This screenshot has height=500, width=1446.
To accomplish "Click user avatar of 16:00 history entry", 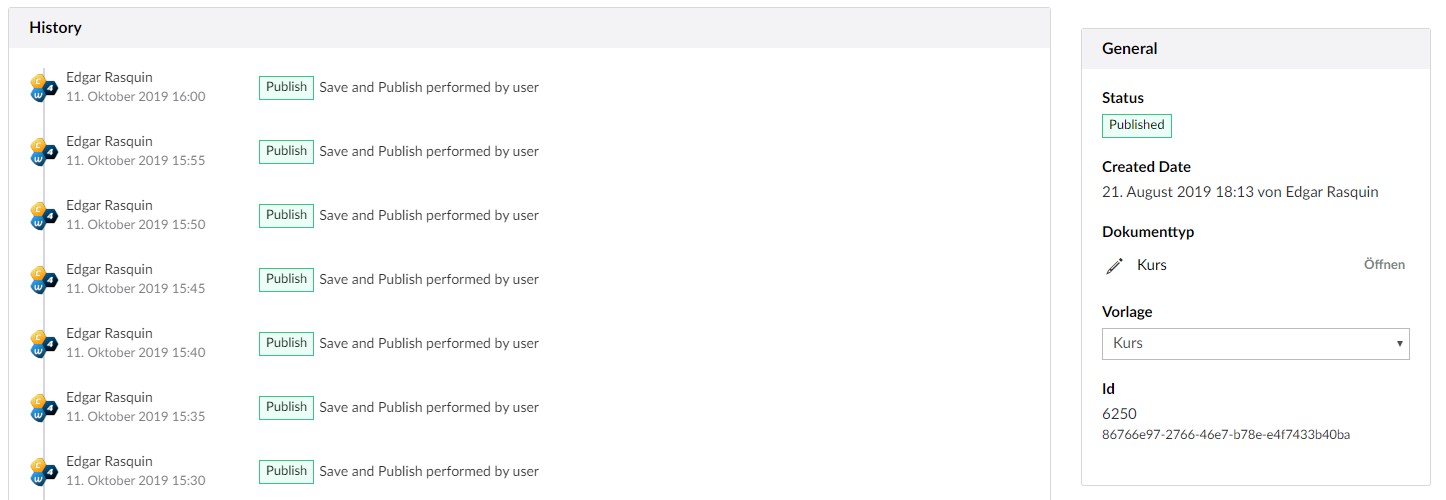I will tap(44, 87).
